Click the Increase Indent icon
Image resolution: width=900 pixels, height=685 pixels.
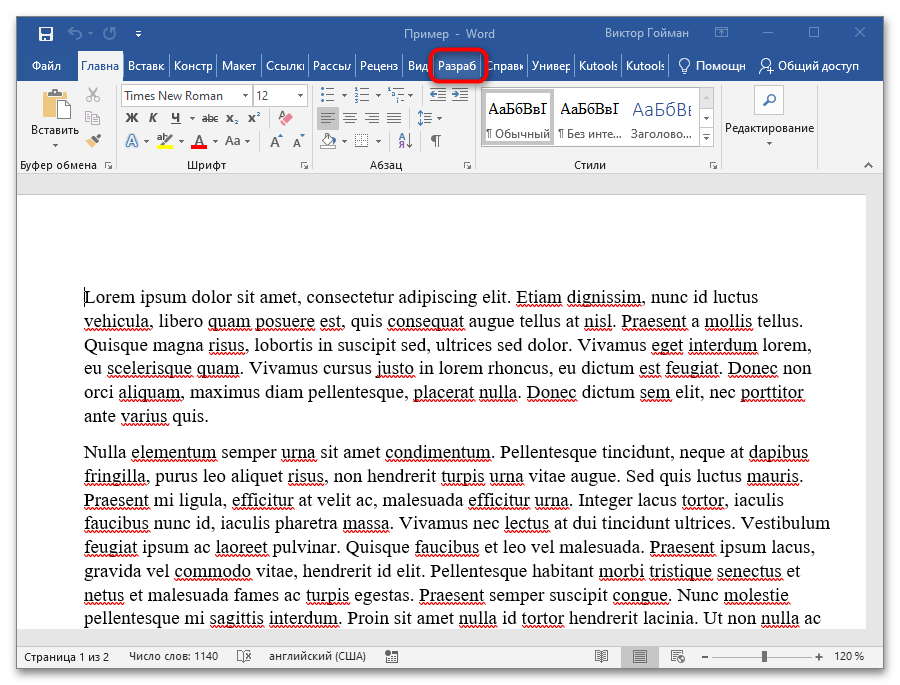(x=460, y=95)
